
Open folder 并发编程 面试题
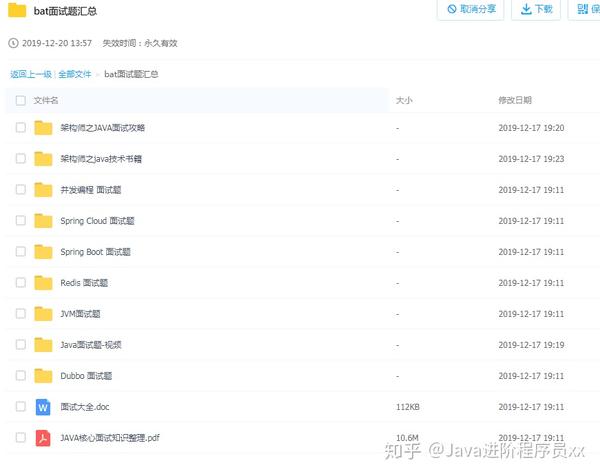pyautogui.click(x=91, y=190)
